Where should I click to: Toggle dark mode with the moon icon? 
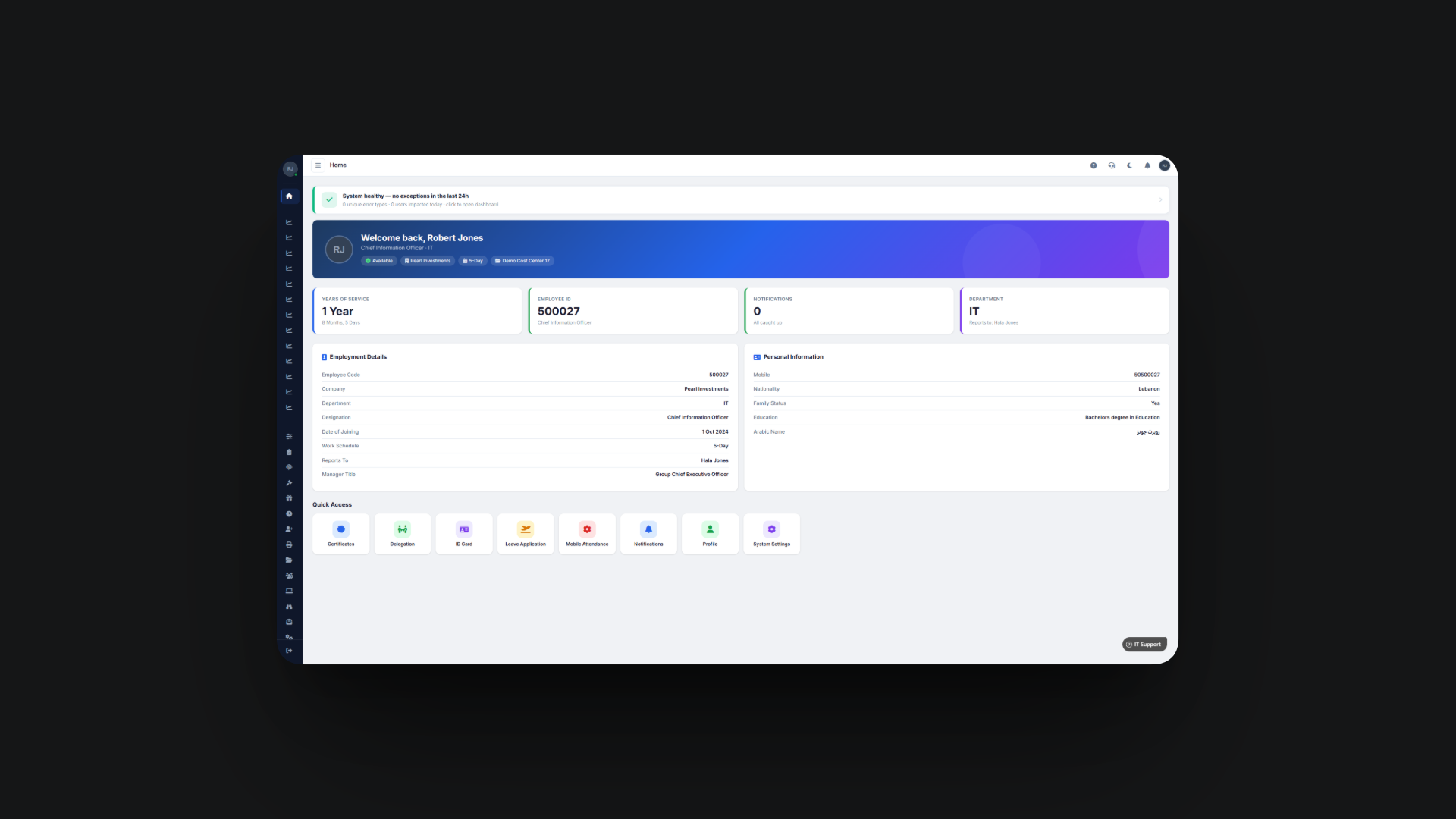pyautogui.click(x=1129, y=165)
